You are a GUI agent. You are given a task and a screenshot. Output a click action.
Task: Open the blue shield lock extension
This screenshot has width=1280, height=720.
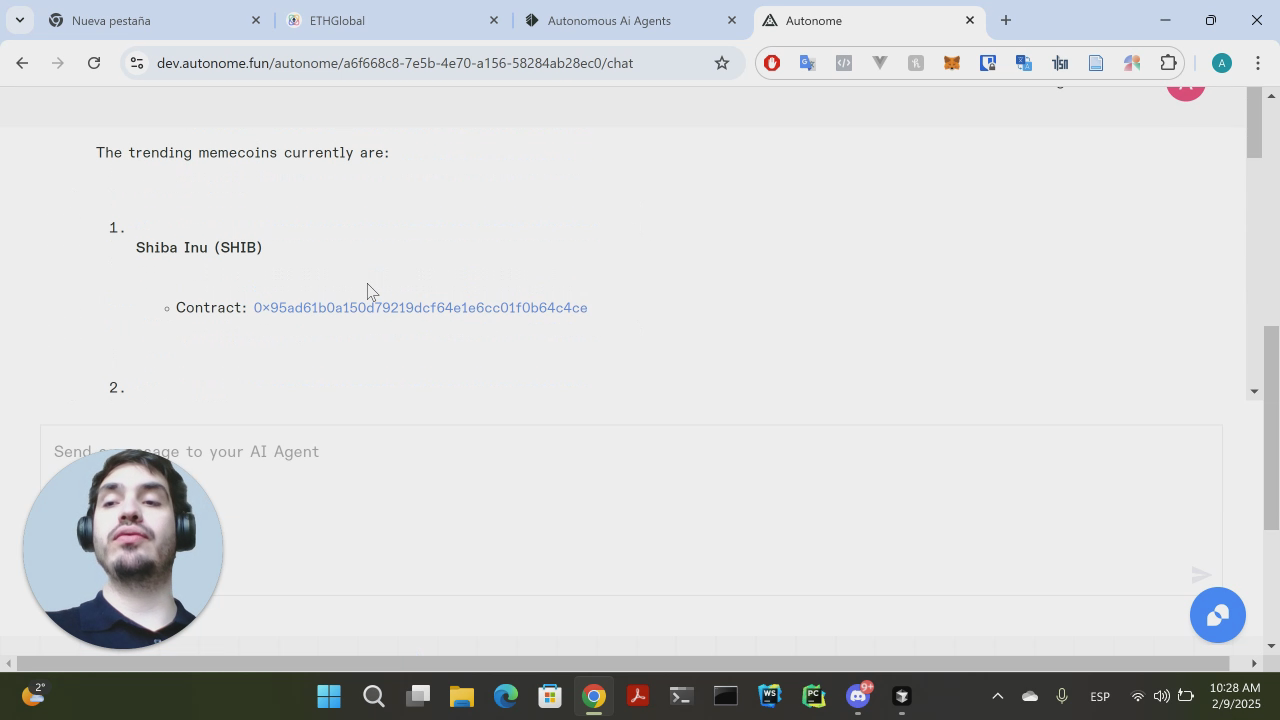988,63
